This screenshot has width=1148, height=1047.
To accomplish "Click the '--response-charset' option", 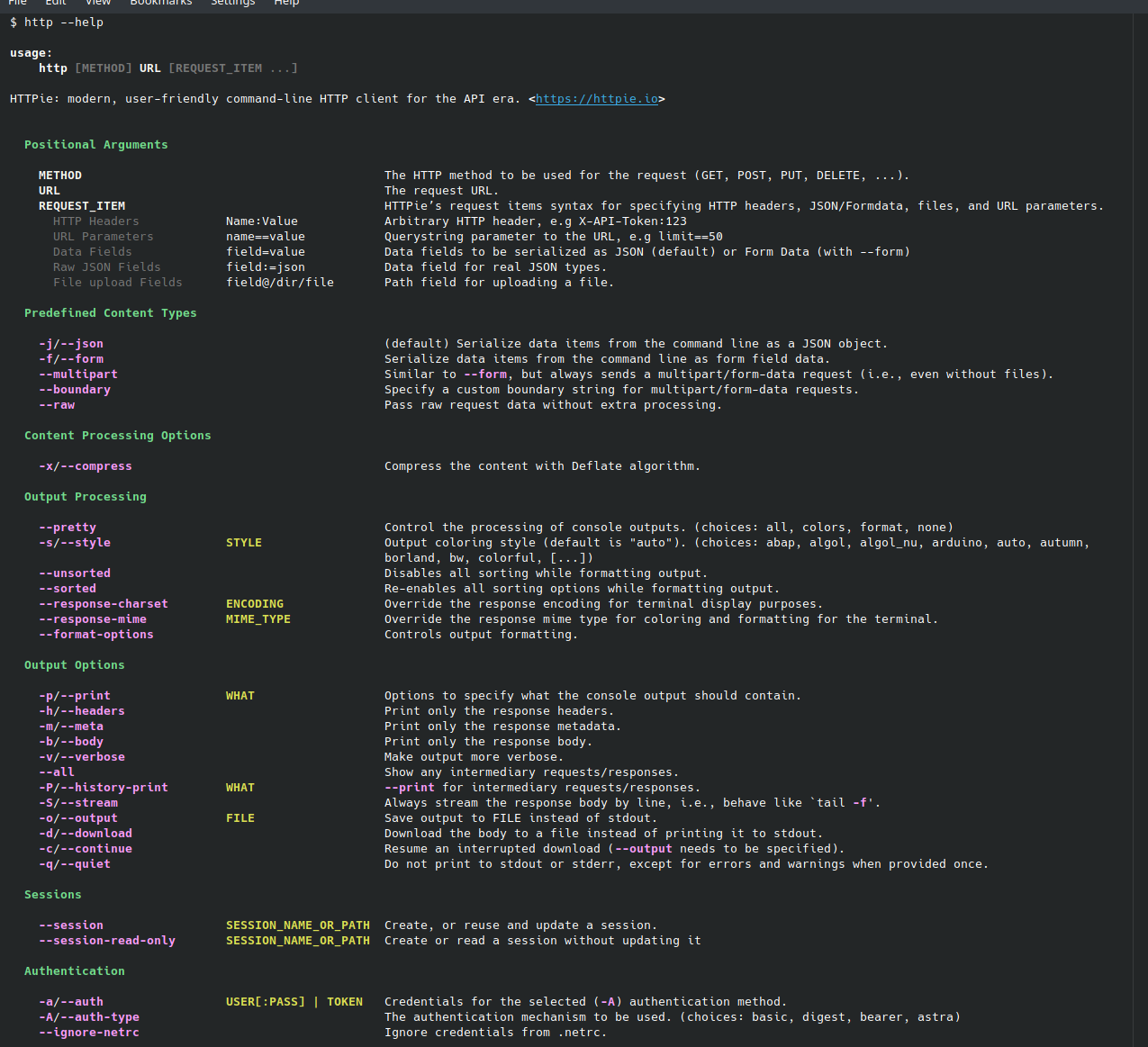I will point(104,604).
